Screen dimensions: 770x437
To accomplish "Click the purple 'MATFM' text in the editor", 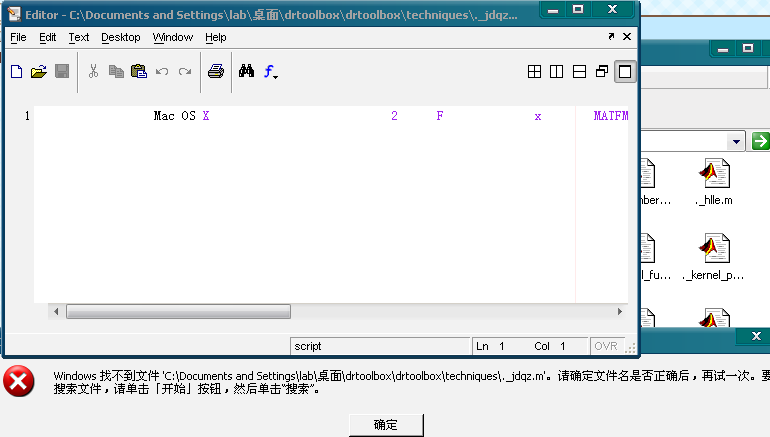I will click(610, 116).
